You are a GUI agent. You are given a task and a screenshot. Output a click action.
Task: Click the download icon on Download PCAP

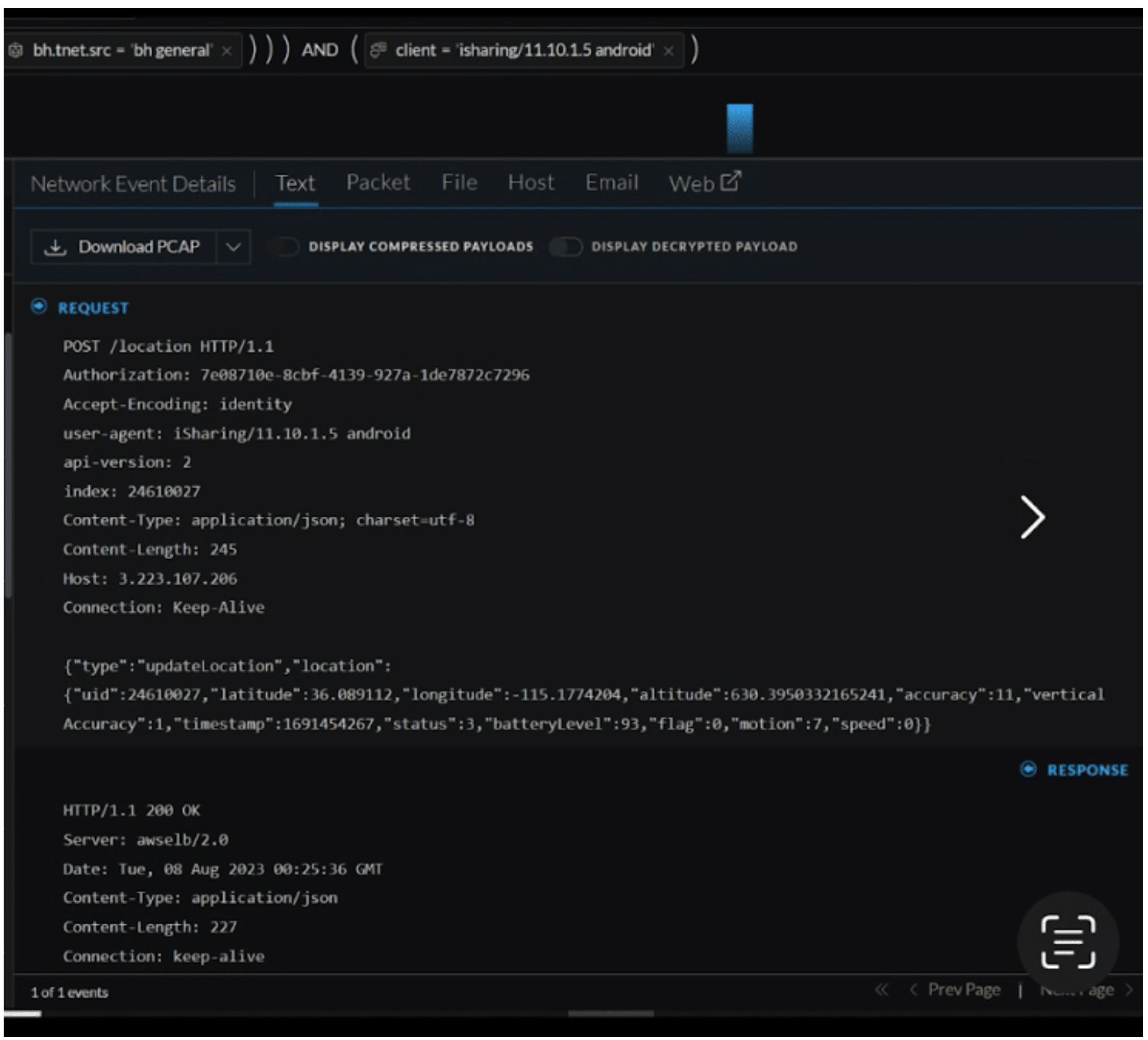click(55, 247)
